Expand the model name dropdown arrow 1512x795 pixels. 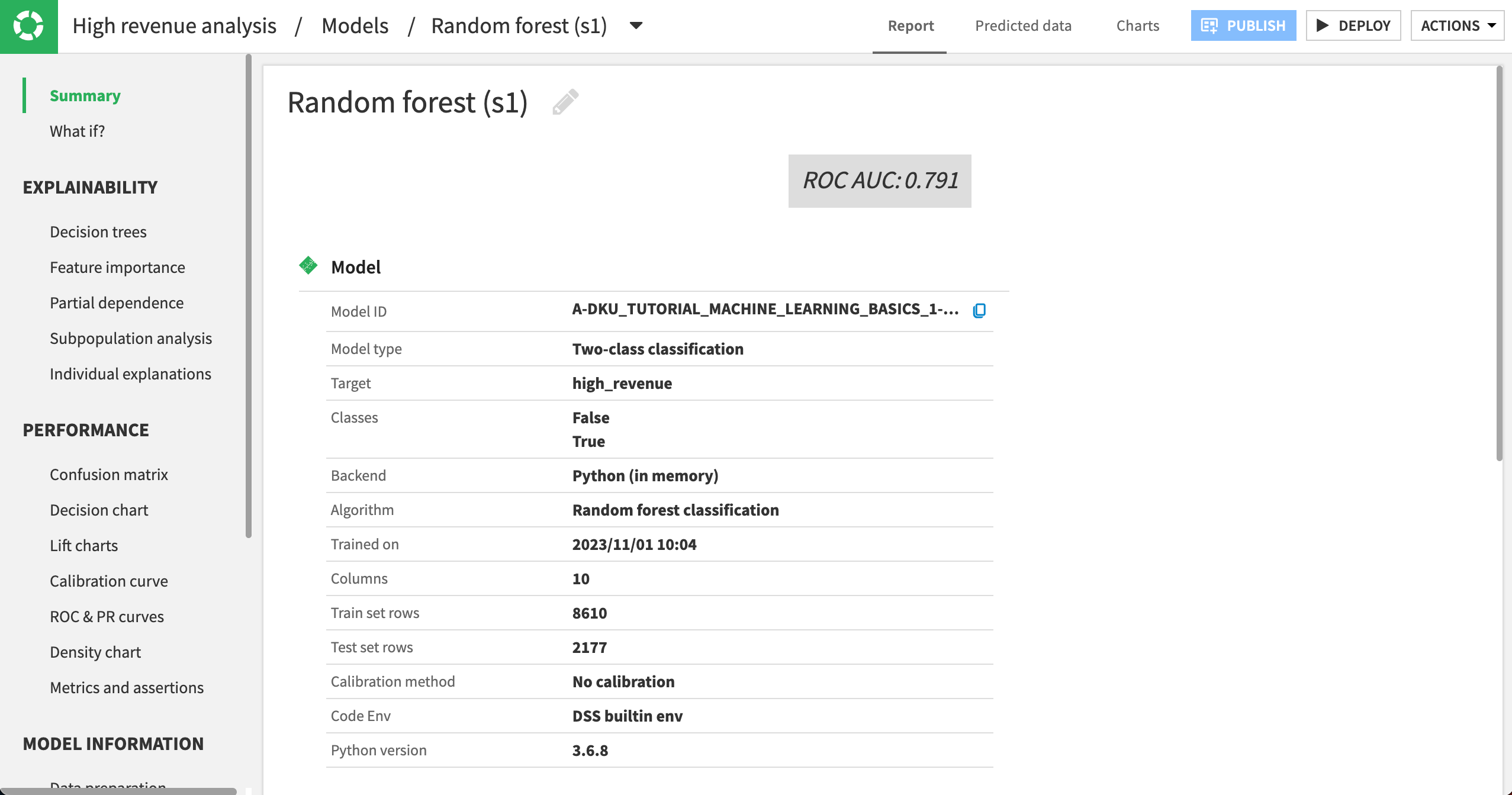point(636,25)
